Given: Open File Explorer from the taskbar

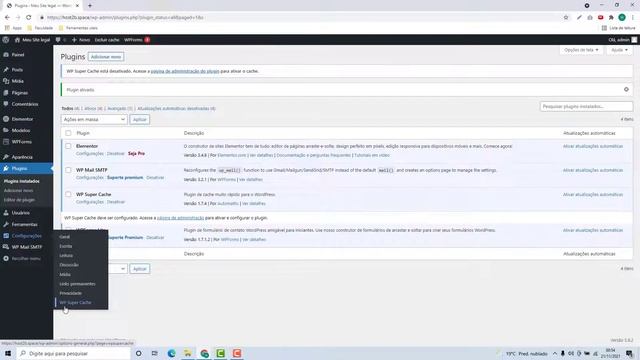Looking at the screenshot, I should (188, 353).
